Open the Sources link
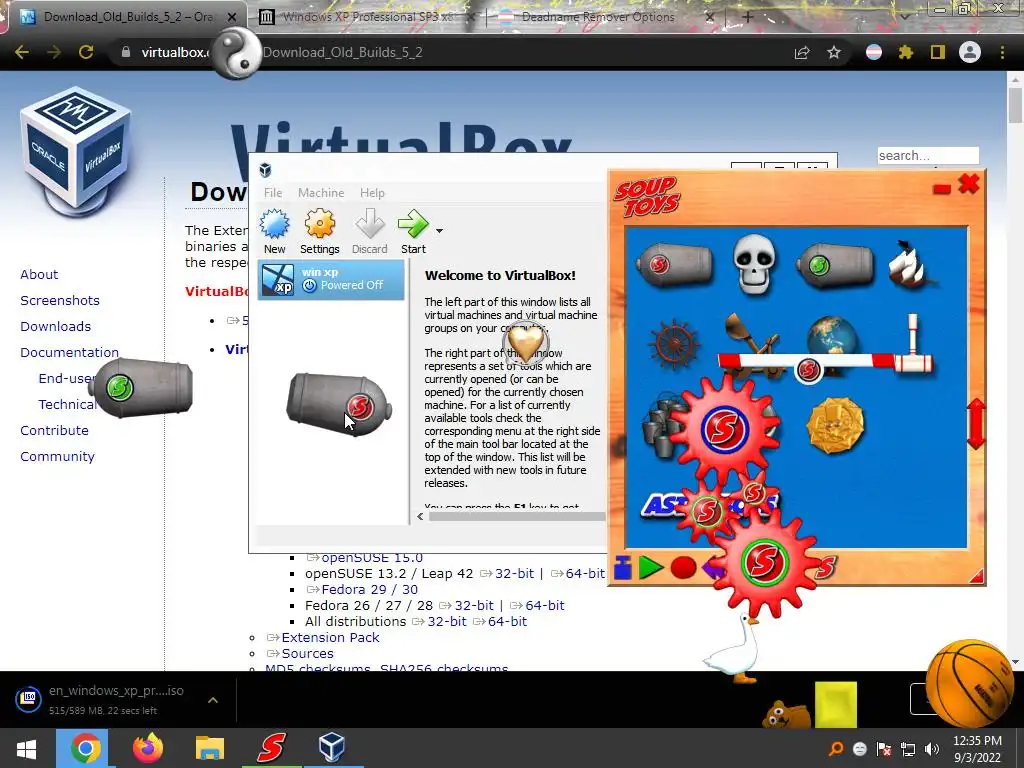1024x768 pixels. [308, 653]
